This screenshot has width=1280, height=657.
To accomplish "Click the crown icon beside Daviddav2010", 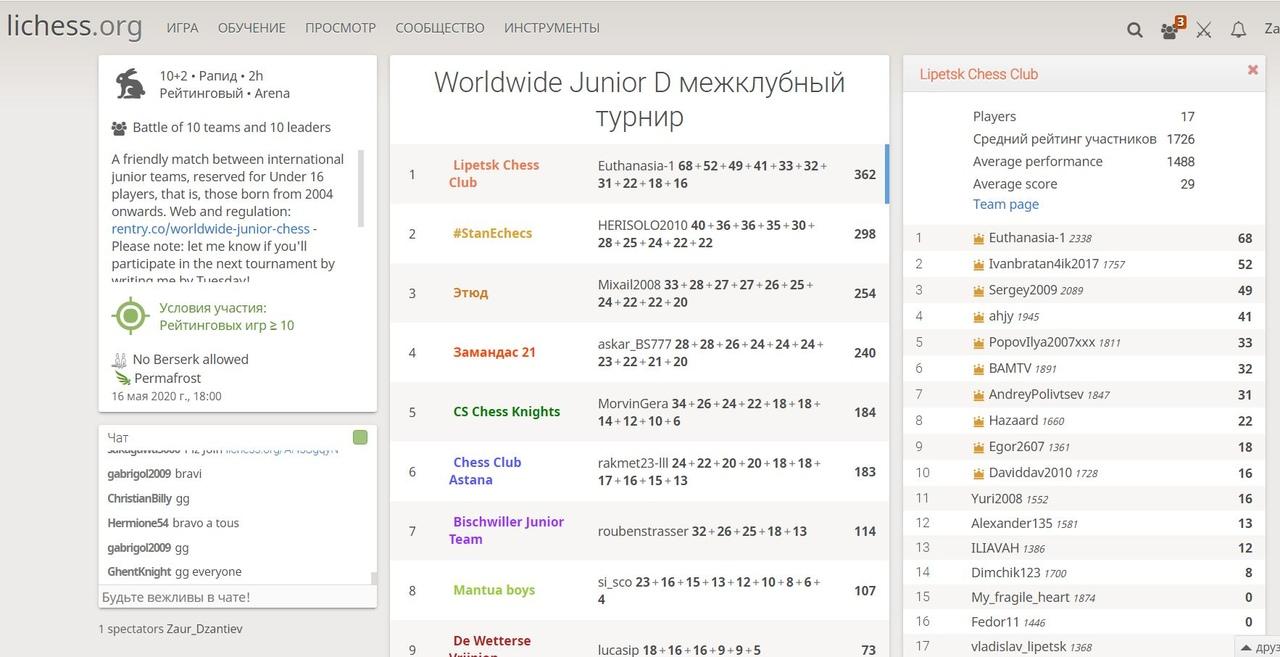I will tap(979, 472).
